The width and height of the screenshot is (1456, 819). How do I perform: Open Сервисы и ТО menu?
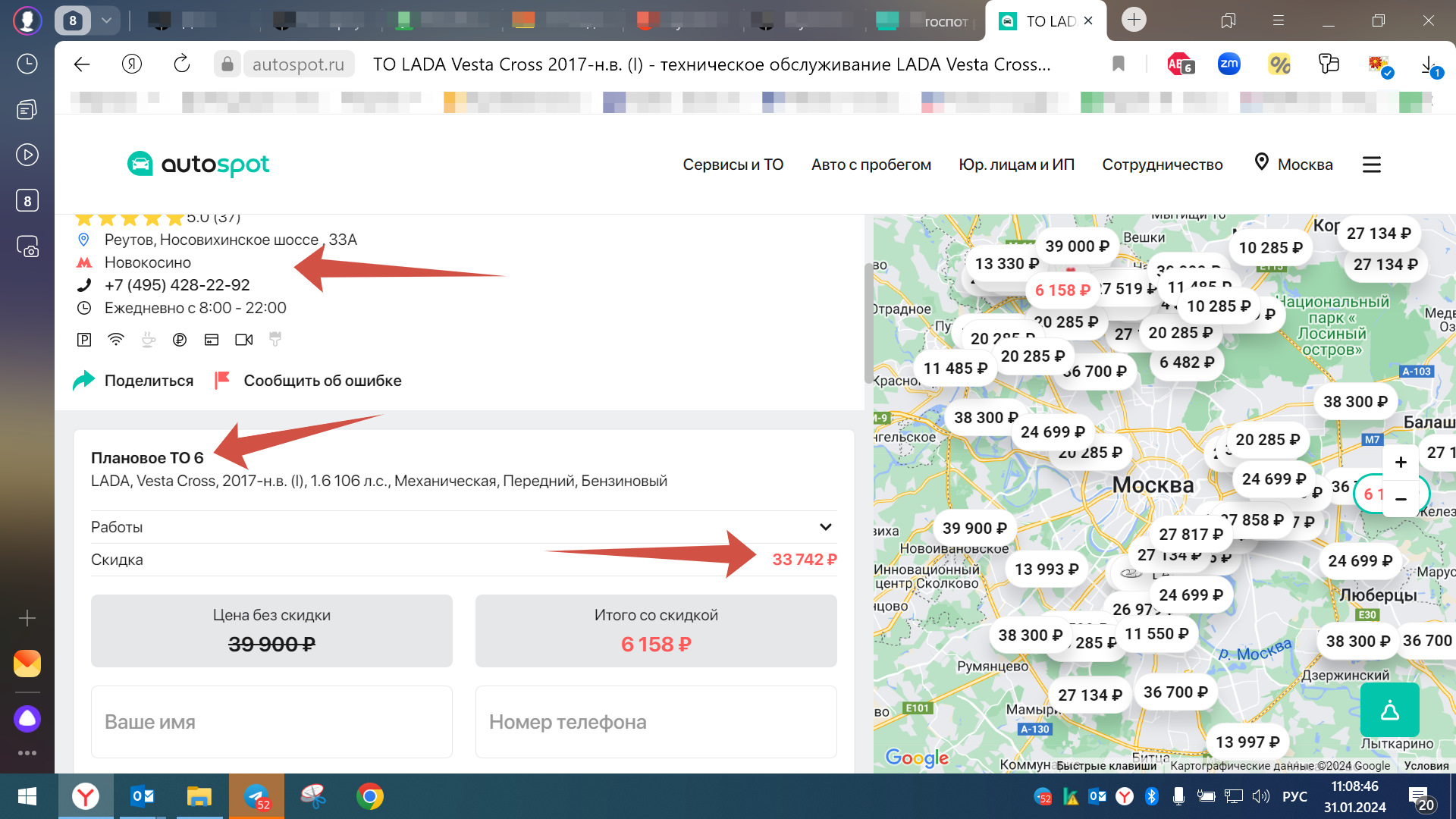[733, 165]
